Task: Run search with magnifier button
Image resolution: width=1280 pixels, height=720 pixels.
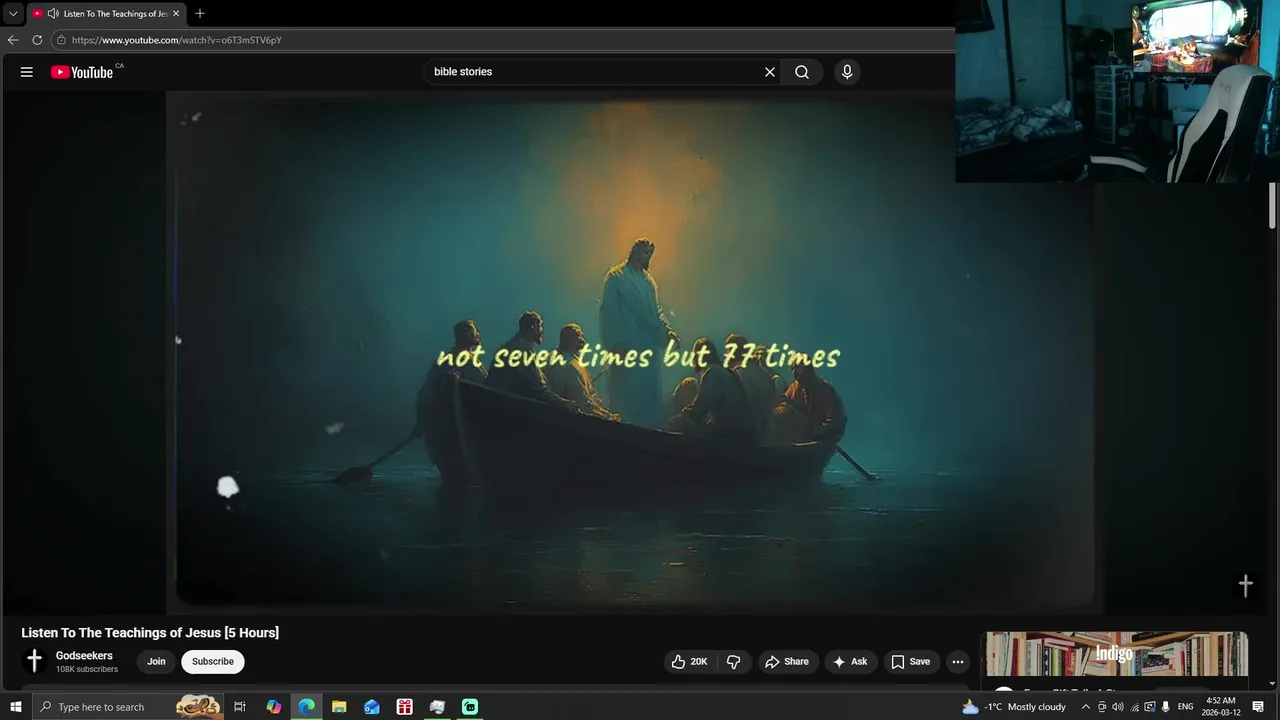Action: [x=802, y=72]
